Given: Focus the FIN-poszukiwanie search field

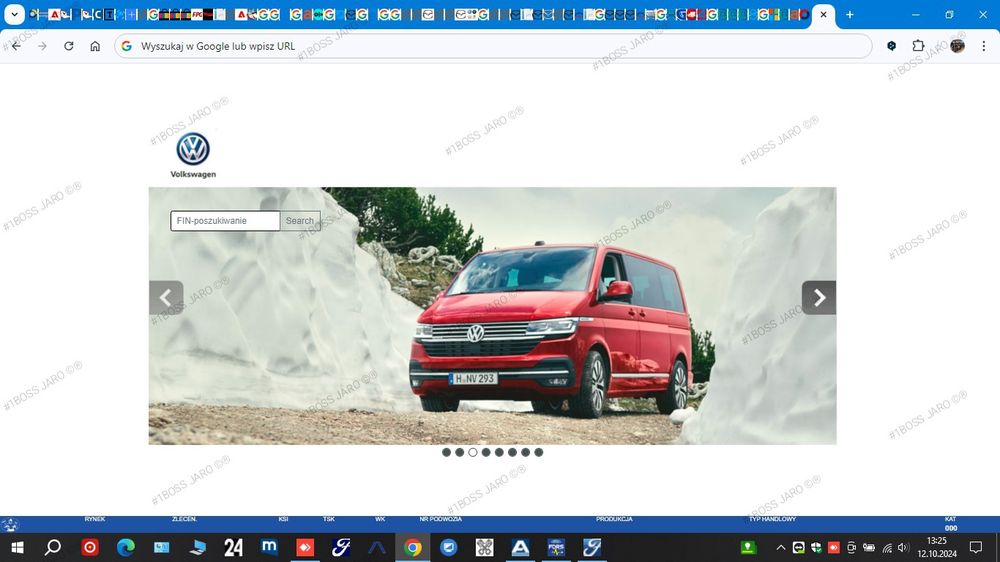Looking at the screenshot, I should click(225, 221).
